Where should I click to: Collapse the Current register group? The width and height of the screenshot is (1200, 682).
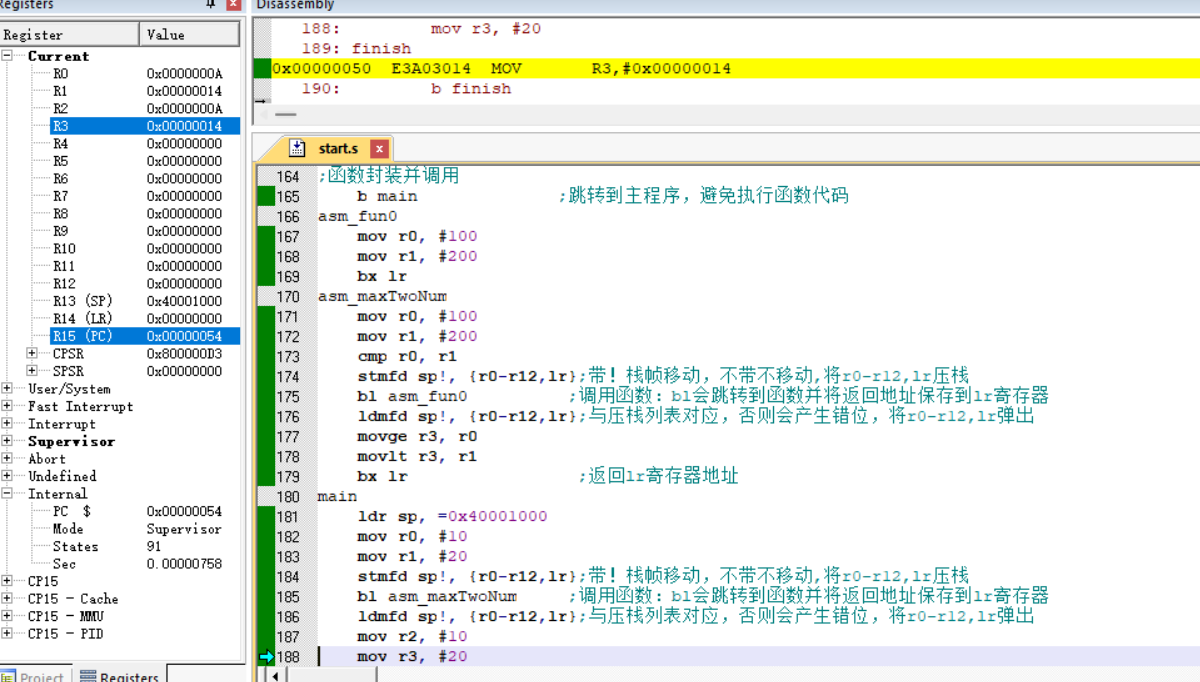click(7, 56)
